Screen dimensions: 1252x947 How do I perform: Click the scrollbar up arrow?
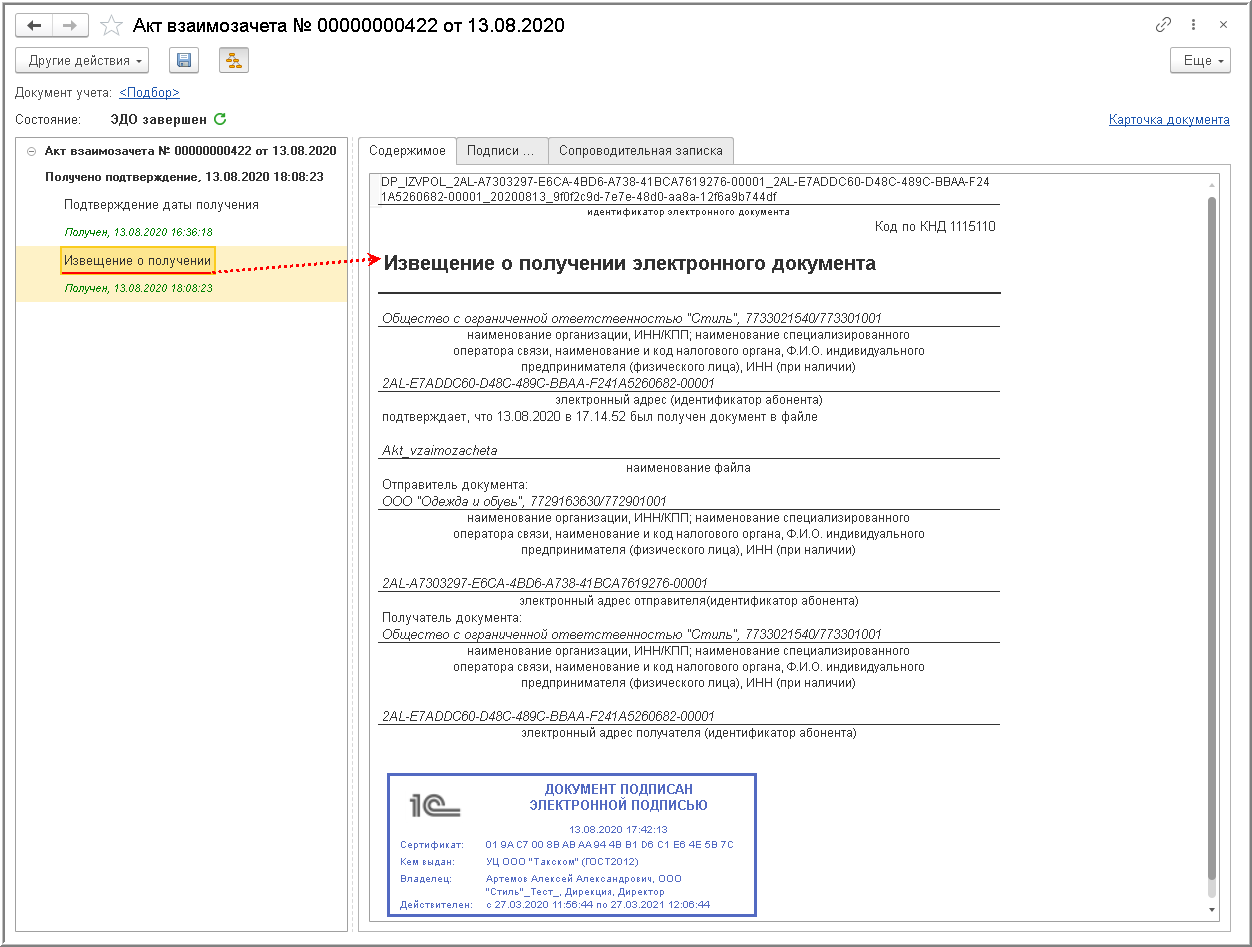tap(1212, 183)
